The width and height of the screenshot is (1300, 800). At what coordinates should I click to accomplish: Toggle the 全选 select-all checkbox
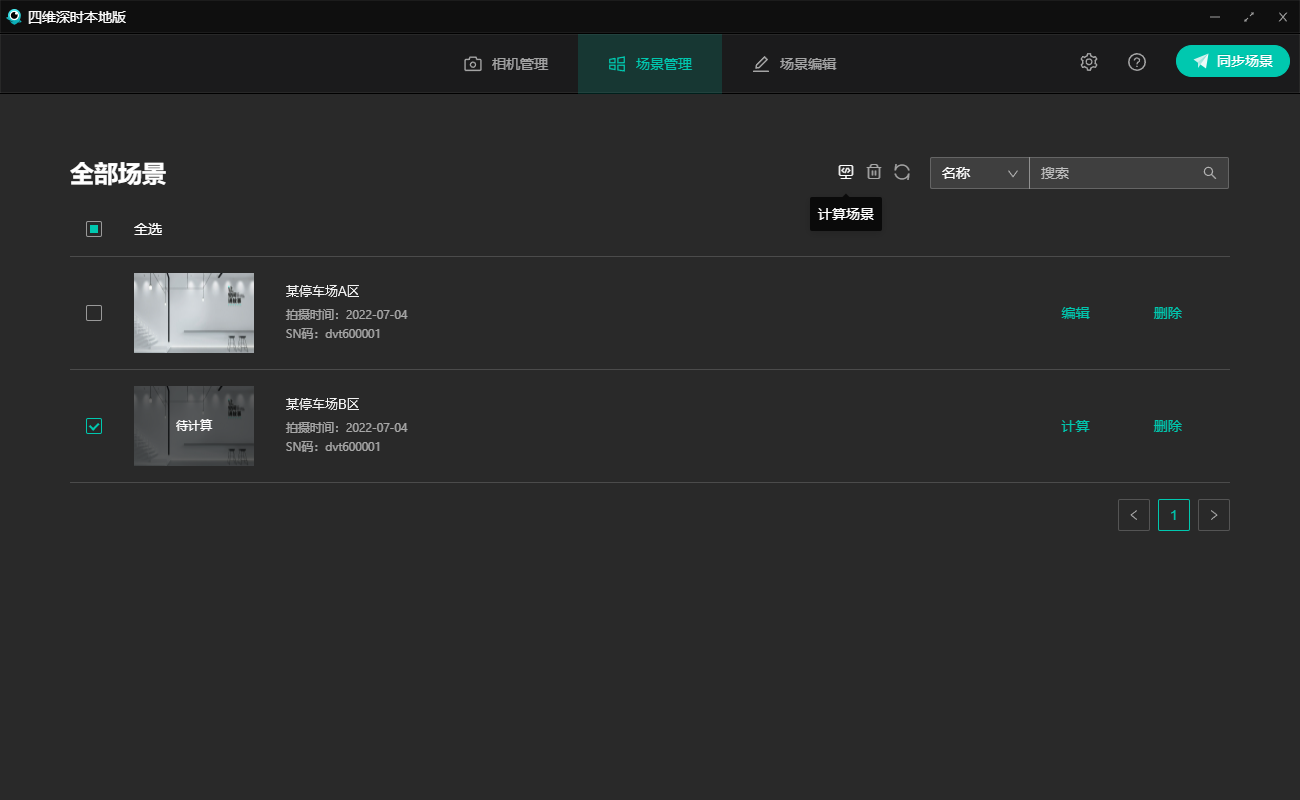click(94, 229)
